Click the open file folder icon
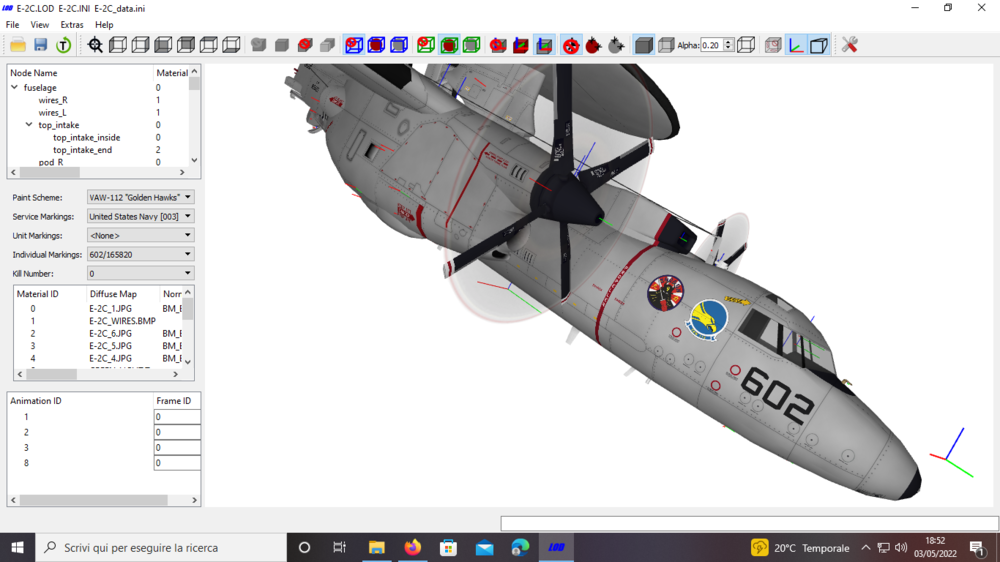The height and width of the screenshot is (562, 1000). tap(18, 45)
